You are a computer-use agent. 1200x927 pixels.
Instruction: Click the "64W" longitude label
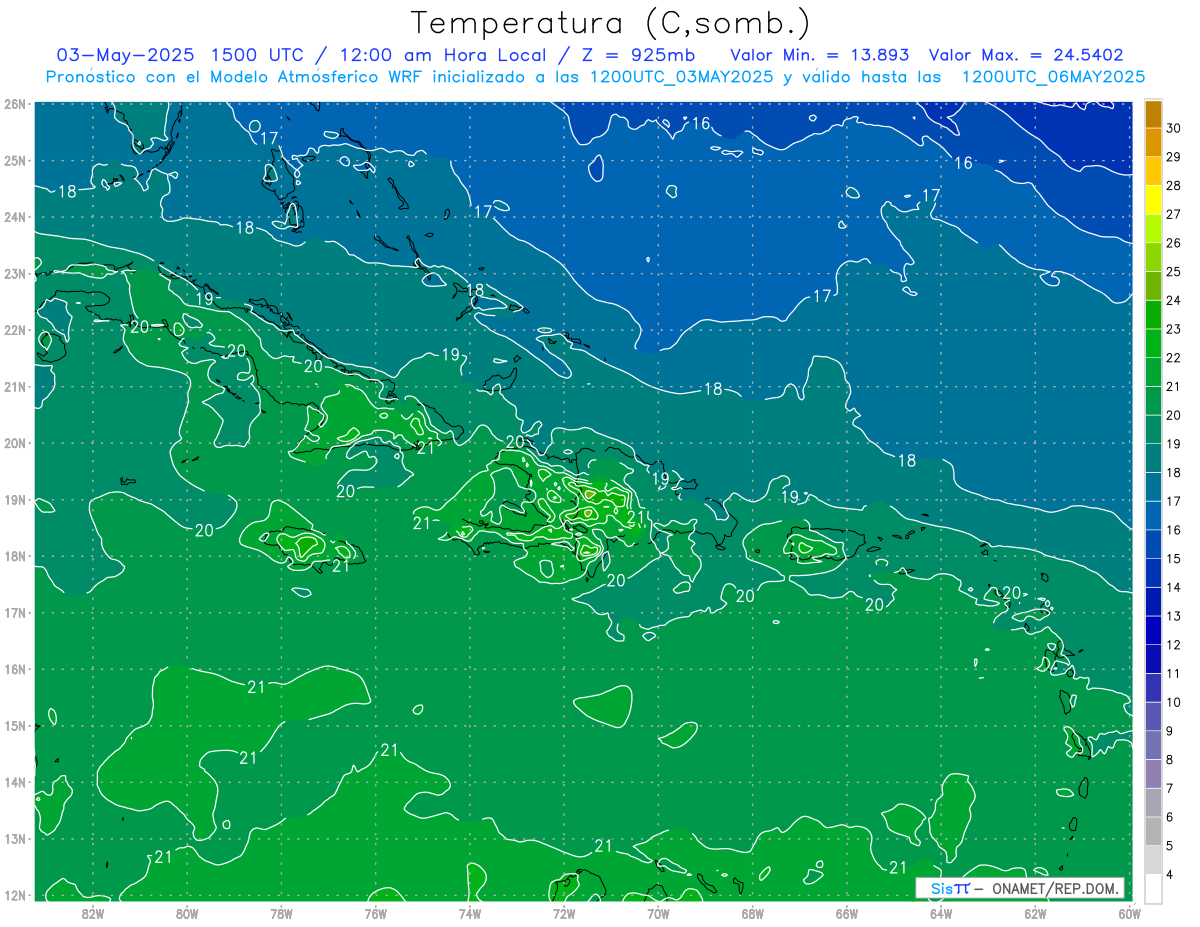941,913
